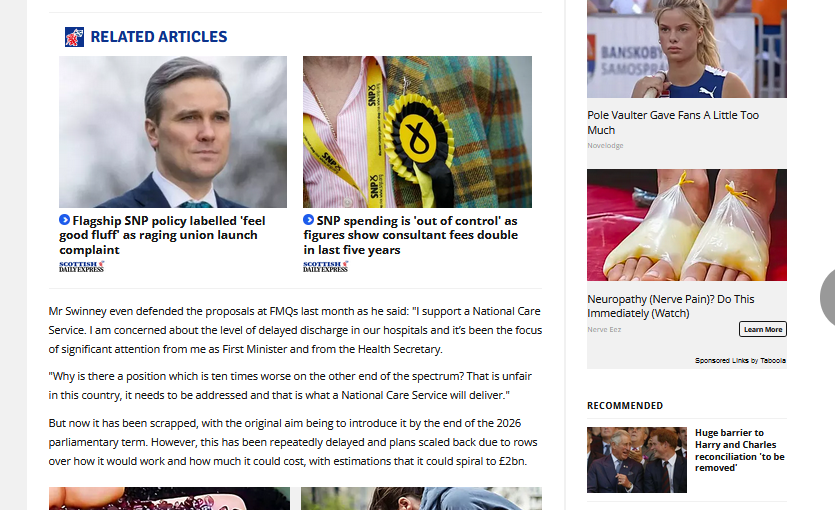The image size is (835, 510).
Task: Open 'Flagship SNP policy labelled feel good fluff' article
Action: pyautogui.click(x=164, y=235)
